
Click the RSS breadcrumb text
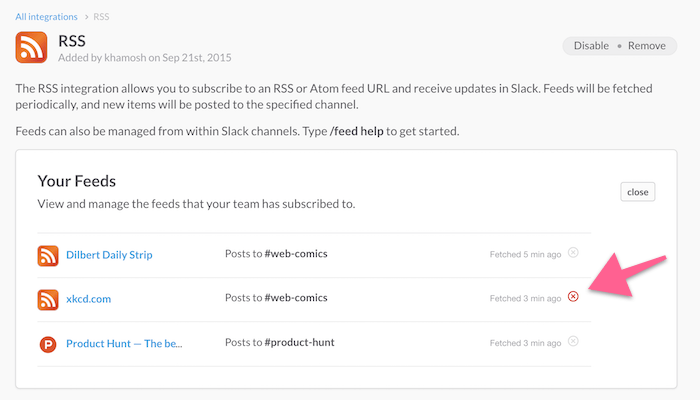click(101, 17)
